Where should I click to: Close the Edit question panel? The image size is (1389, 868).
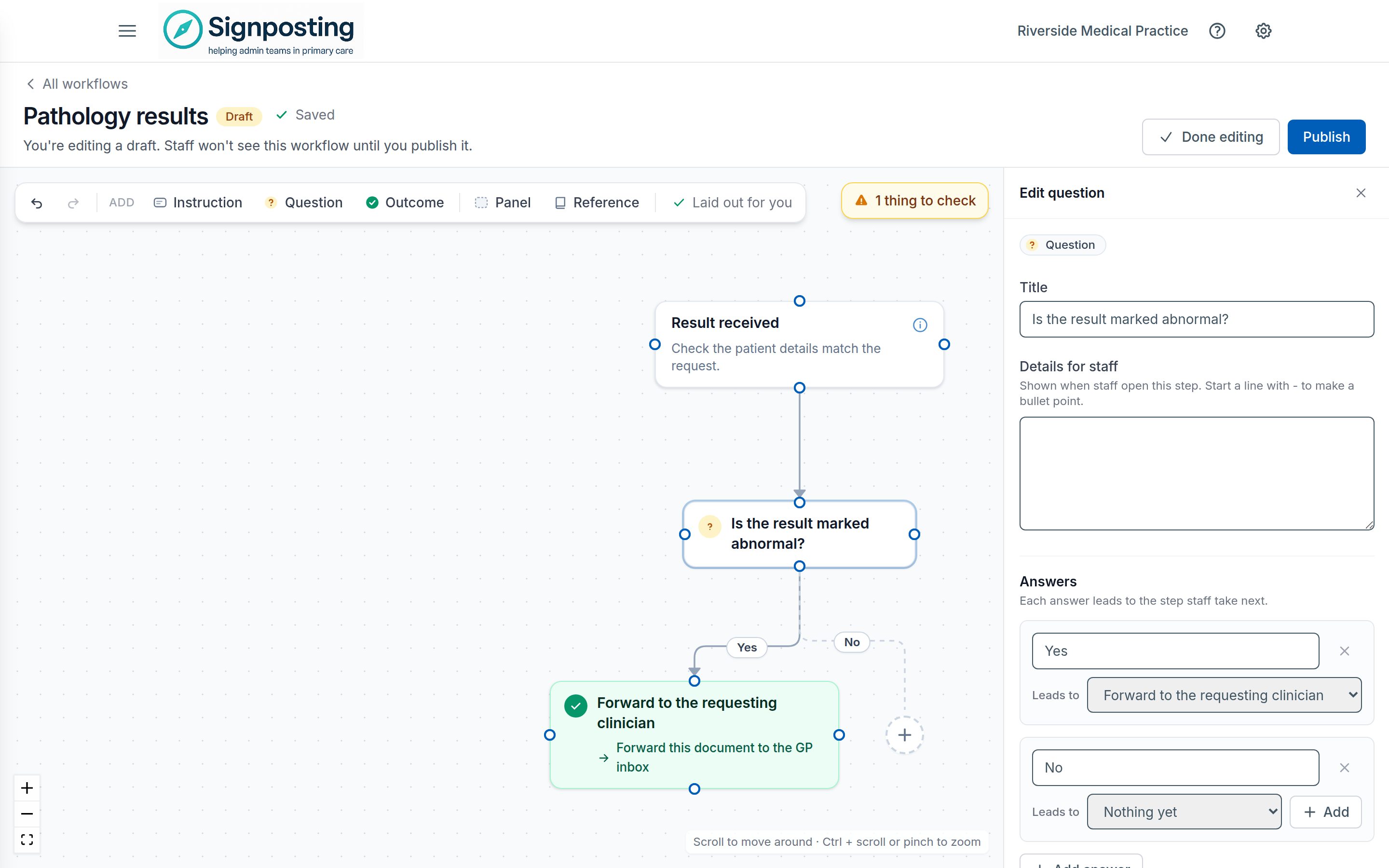1360,193
